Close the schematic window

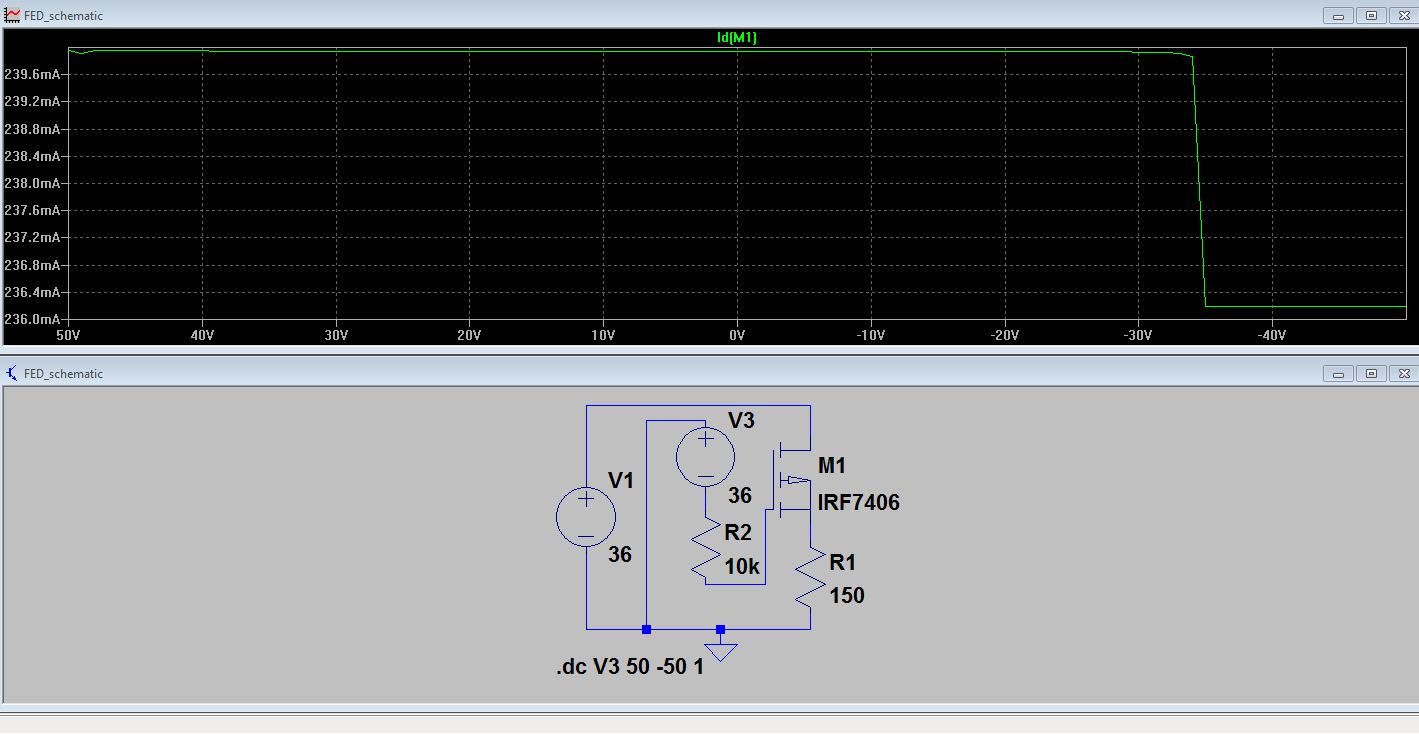[1402, 373]
